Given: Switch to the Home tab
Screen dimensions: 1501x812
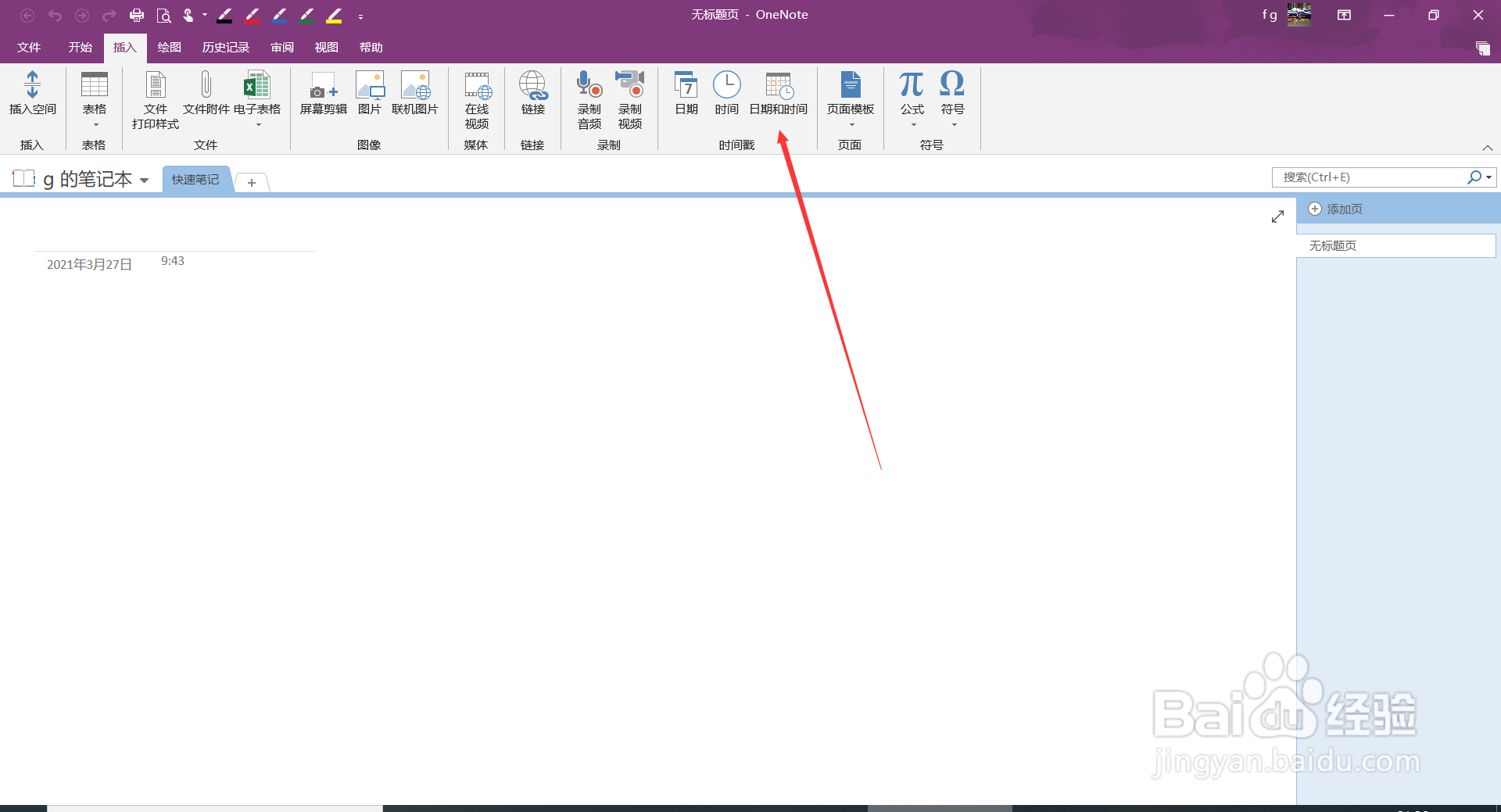Looking at the screenshot, I should tap(80, 48).
